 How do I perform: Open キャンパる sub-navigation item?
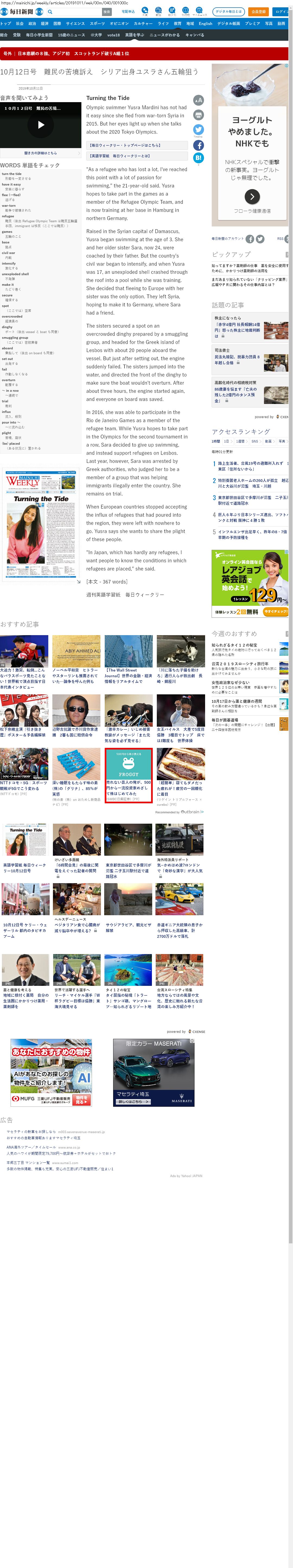tap(195, 35)
